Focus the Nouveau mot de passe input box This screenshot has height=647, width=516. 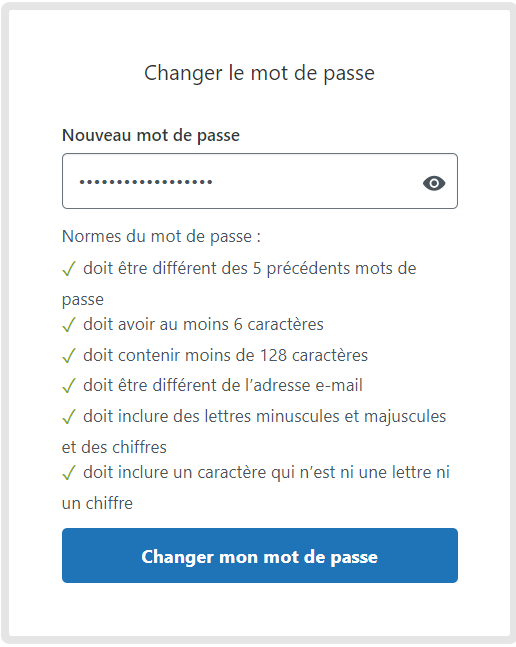[260, 181]
